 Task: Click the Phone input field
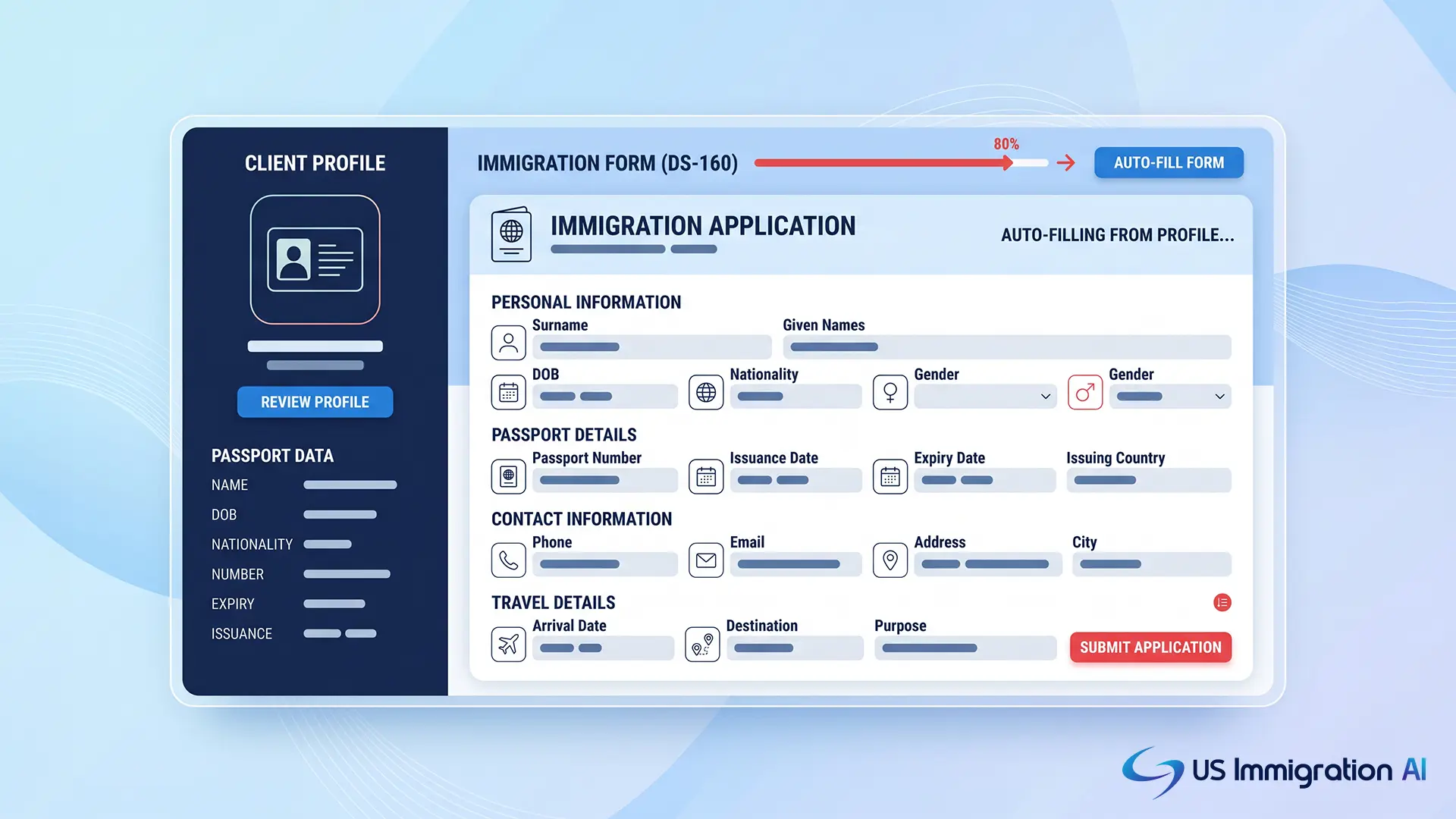point(605,564)
